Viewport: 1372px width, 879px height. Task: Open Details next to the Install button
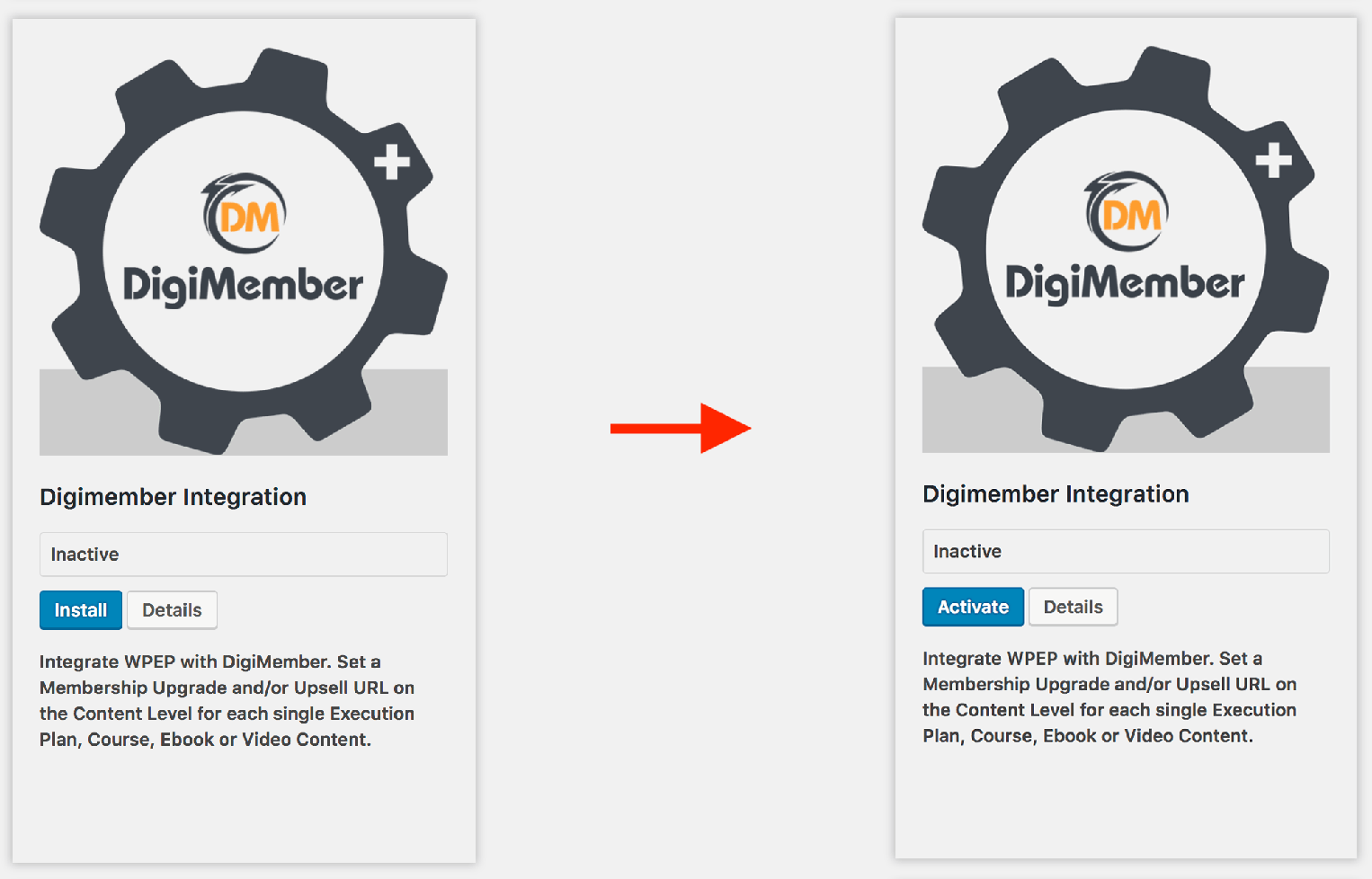pyautogui.click(x=172, y=610)
